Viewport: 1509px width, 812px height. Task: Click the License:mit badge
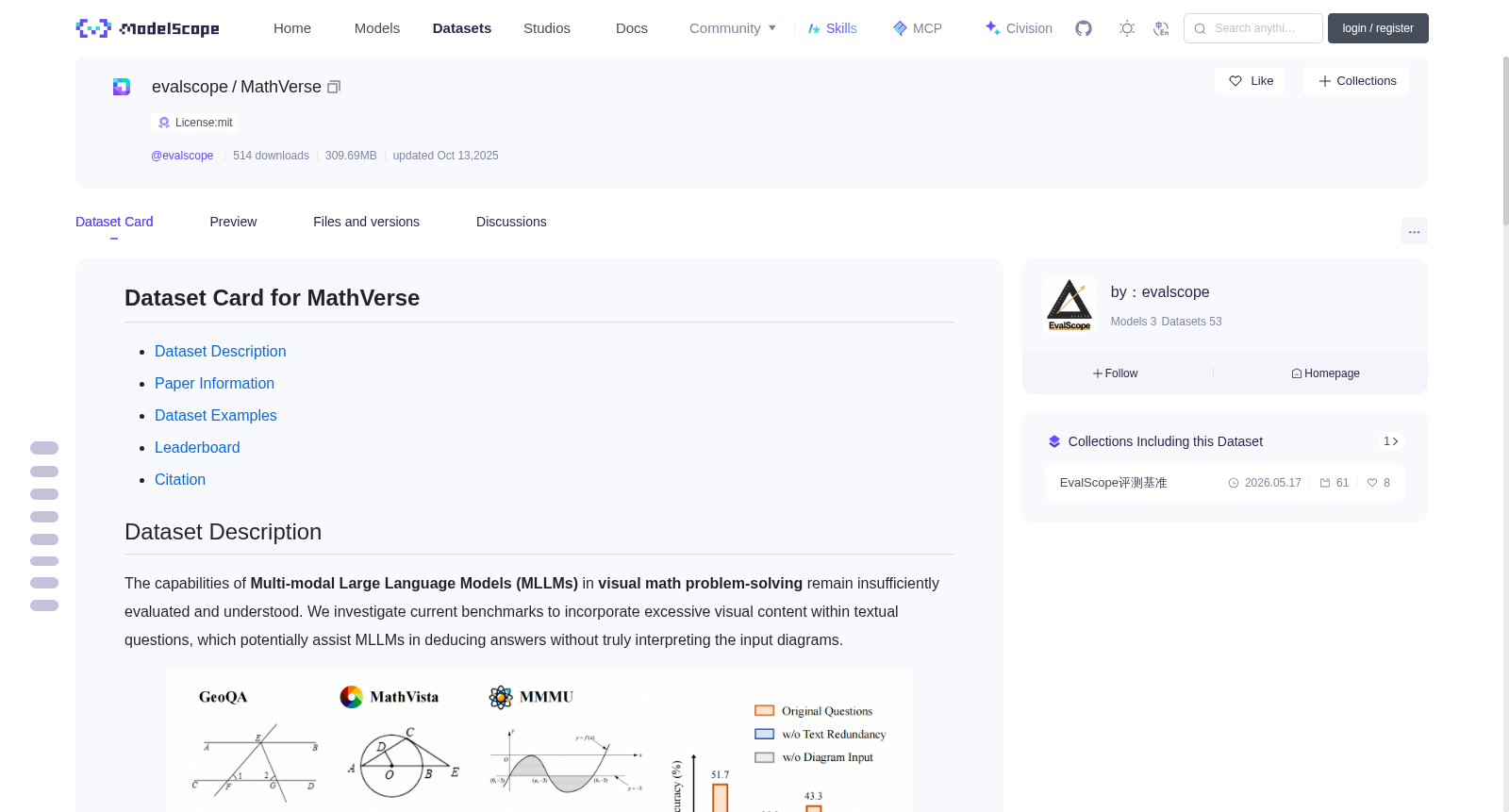click(195, 123)
